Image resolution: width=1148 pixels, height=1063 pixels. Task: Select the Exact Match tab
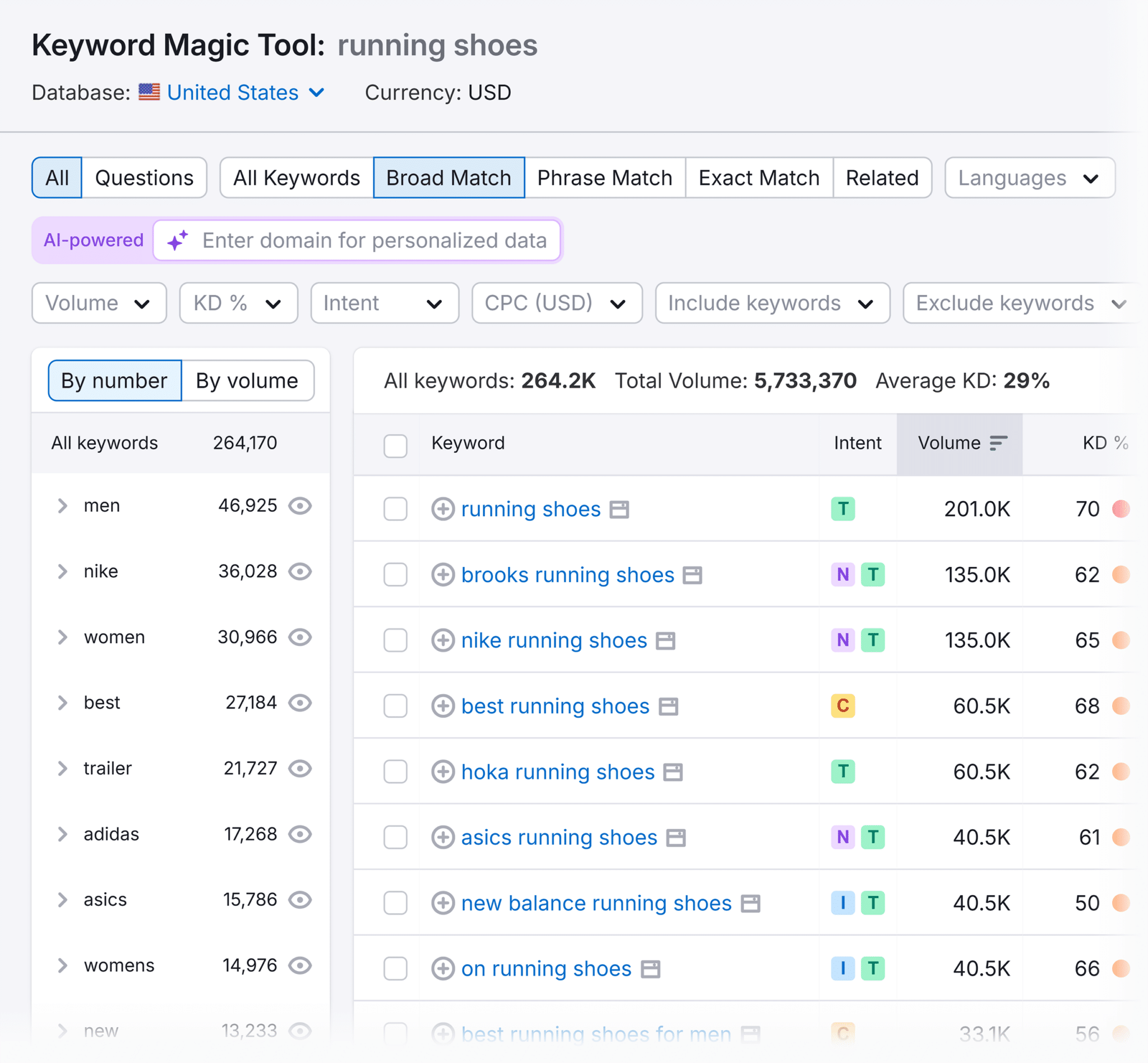[758, 178]
